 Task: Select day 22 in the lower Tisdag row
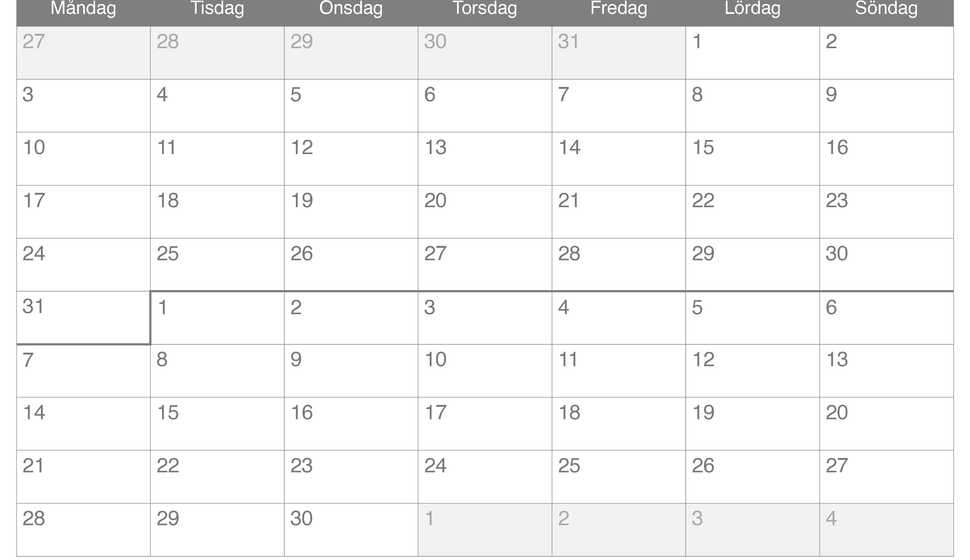coord(217,477)
